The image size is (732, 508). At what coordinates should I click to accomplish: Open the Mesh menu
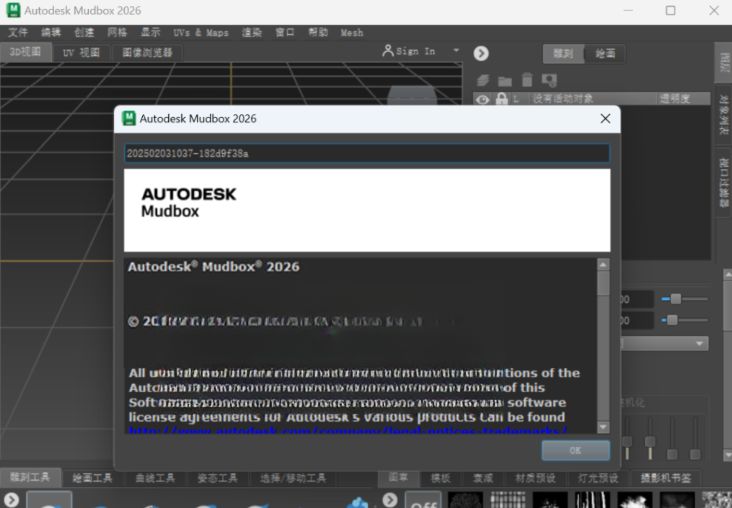(352, 33)
